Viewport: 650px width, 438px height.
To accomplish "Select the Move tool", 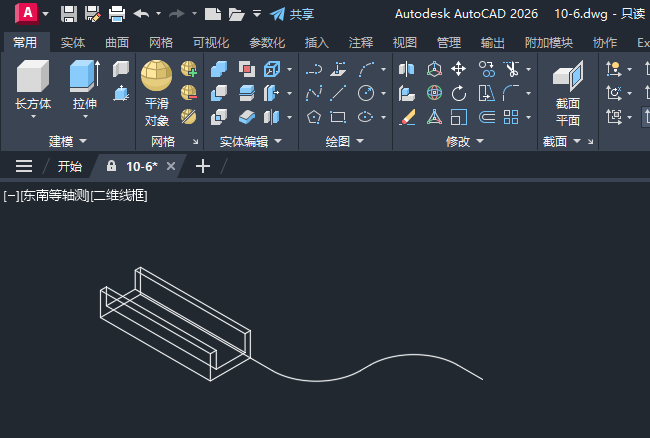I will point(458,69).
